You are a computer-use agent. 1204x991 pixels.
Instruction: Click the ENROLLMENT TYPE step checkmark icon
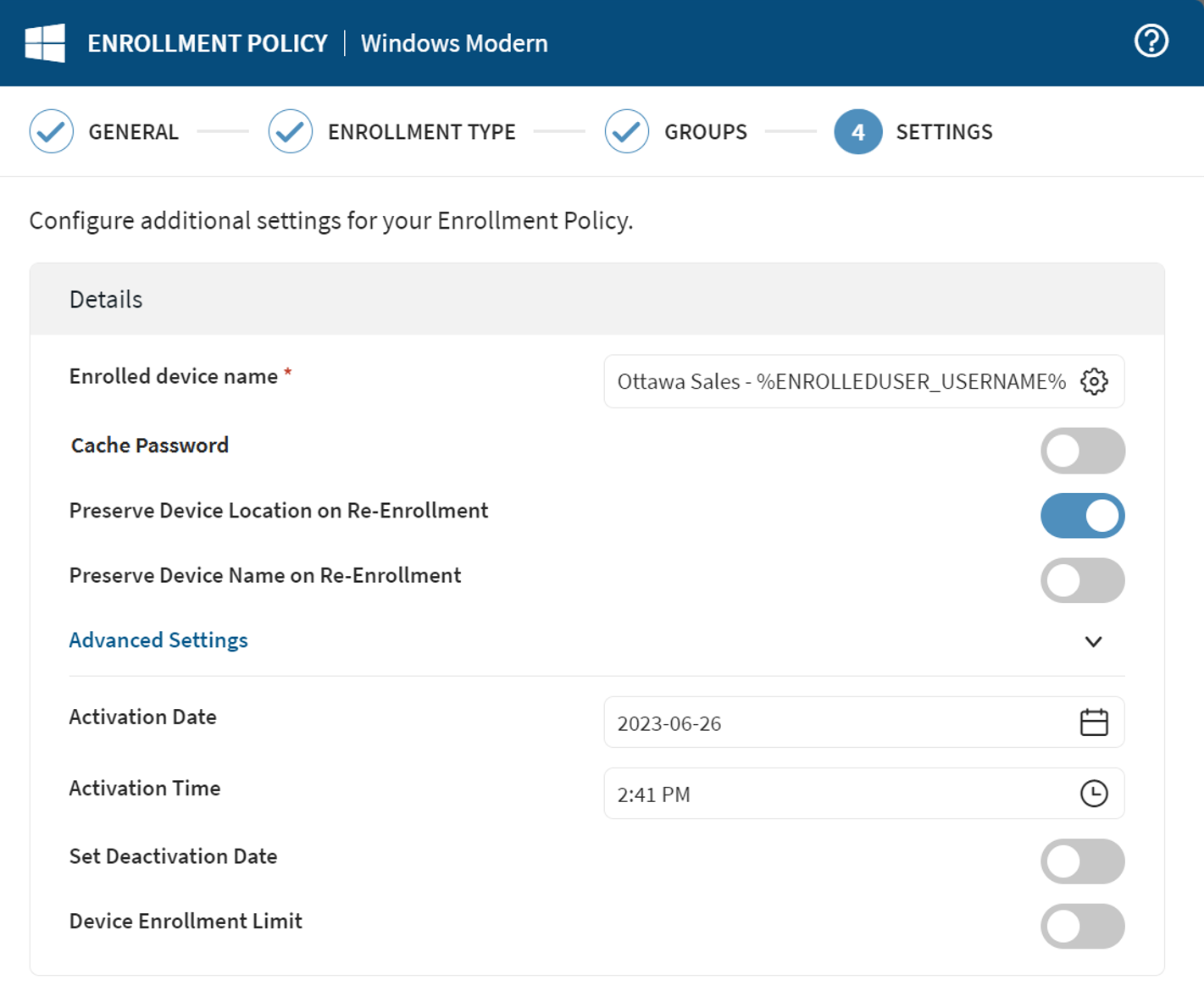coord(290,131)
